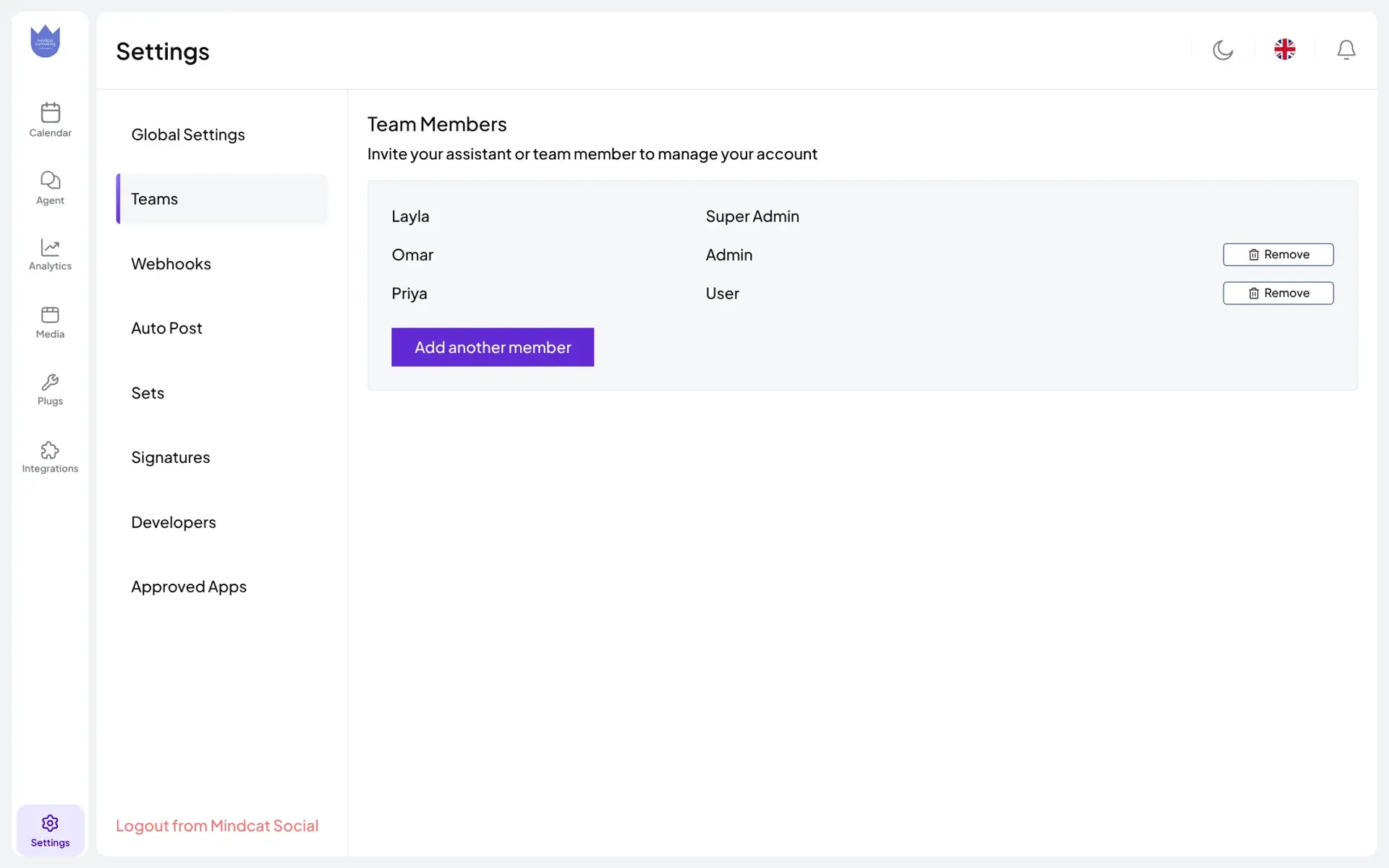Select the Settings gear icon
Image resolution: width=1389 pixels, height=868 pixels.
(x=50, y=830)
